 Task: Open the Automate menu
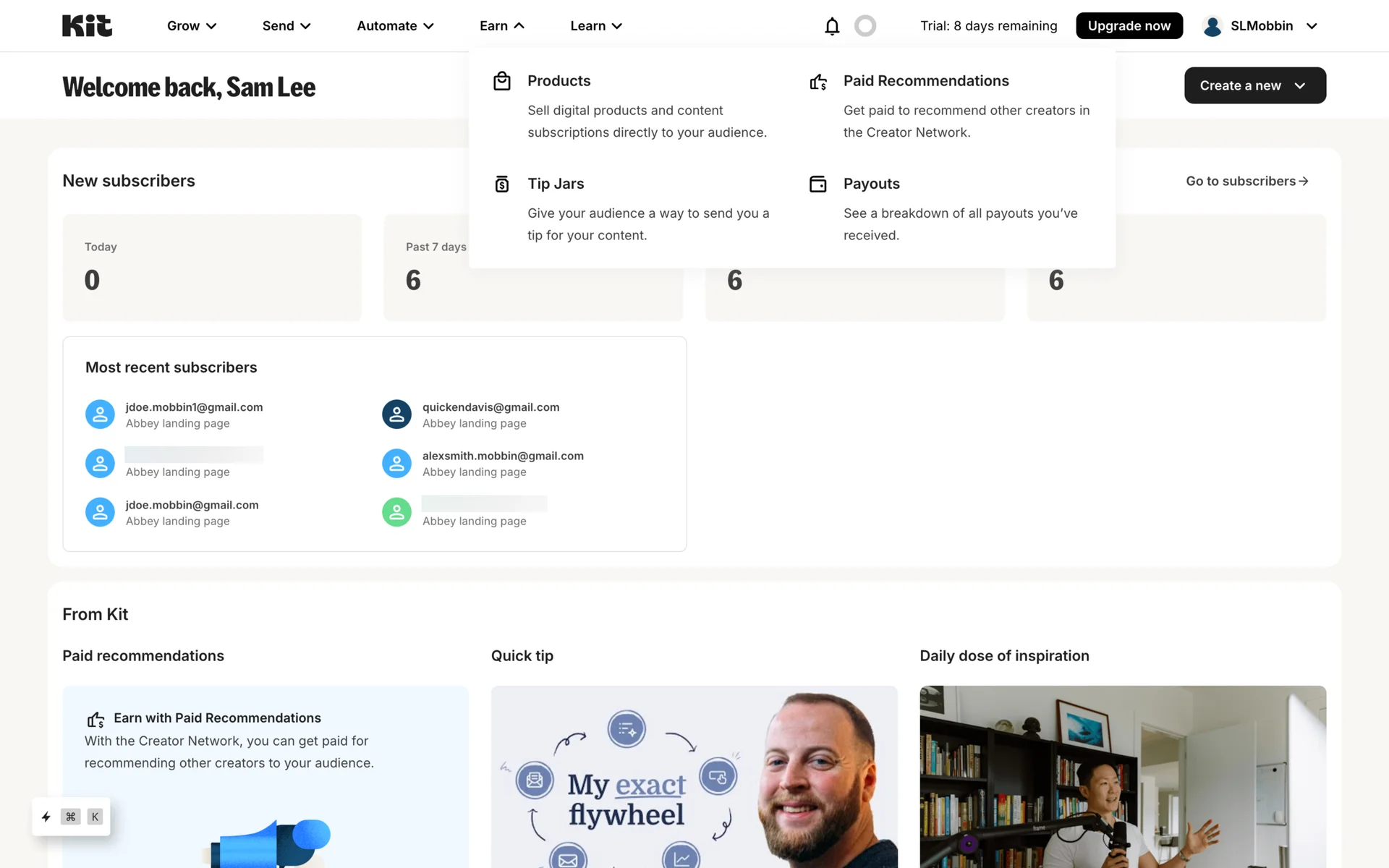point(396,26)
